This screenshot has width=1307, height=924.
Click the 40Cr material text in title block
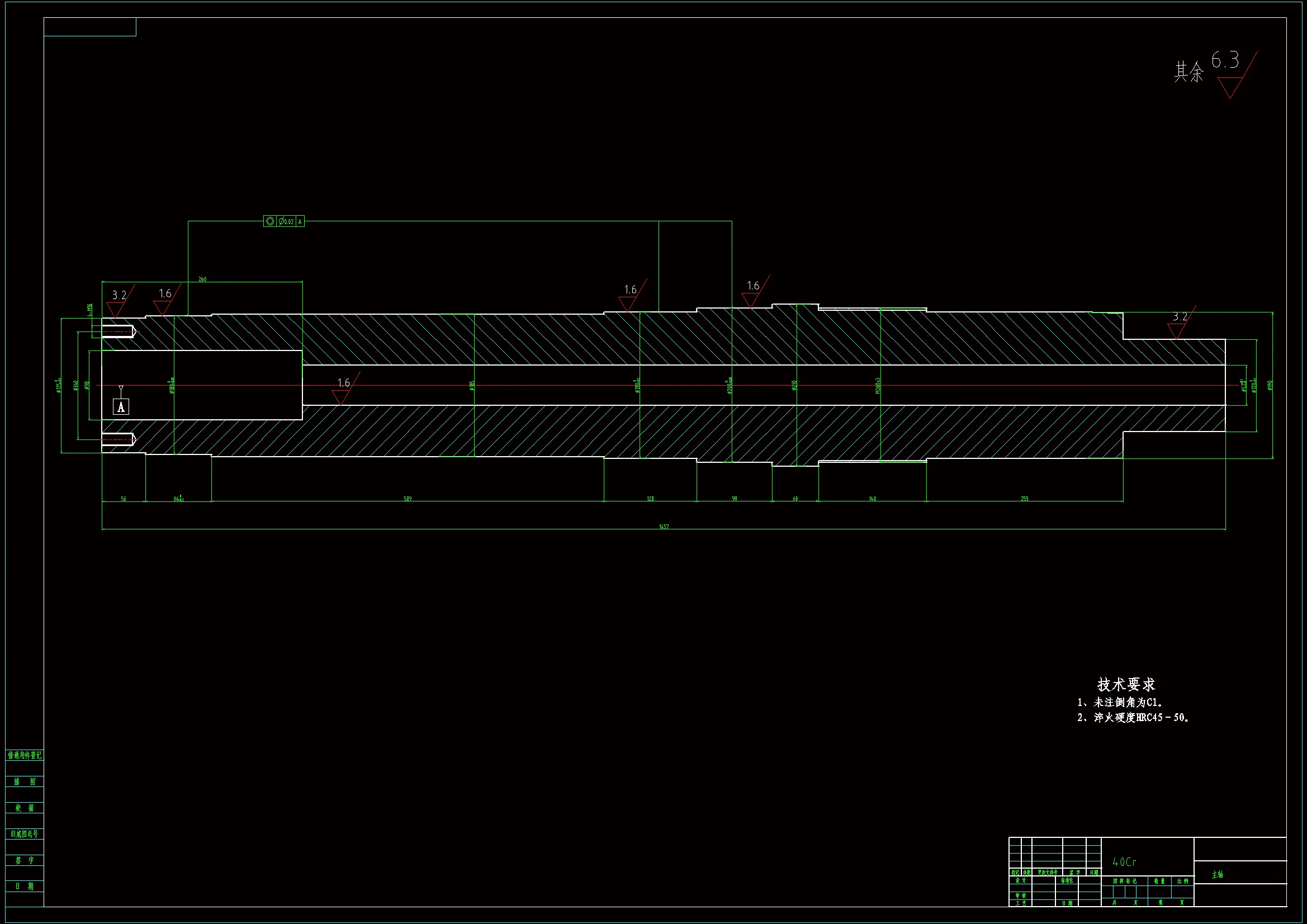point(1124,863)
